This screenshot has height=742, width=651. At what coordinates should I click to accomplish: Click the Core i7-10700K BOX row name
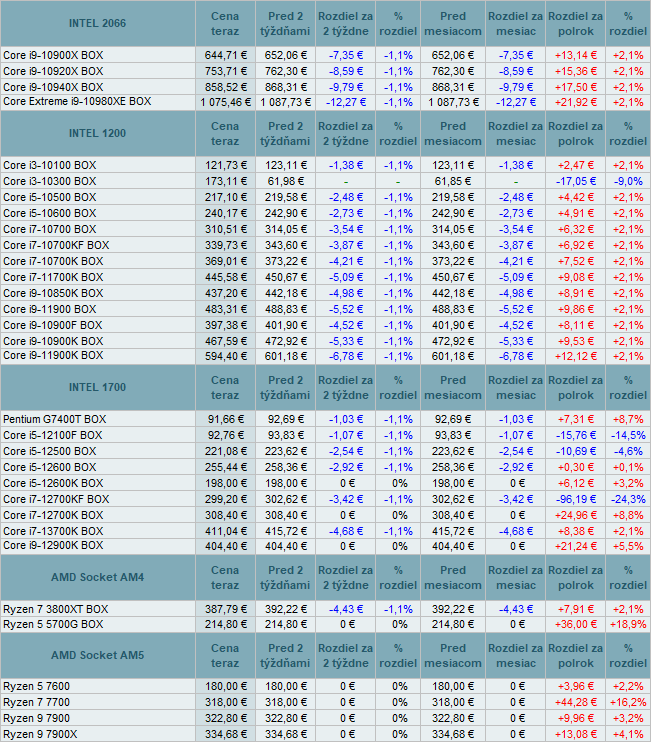pos(53,262)
